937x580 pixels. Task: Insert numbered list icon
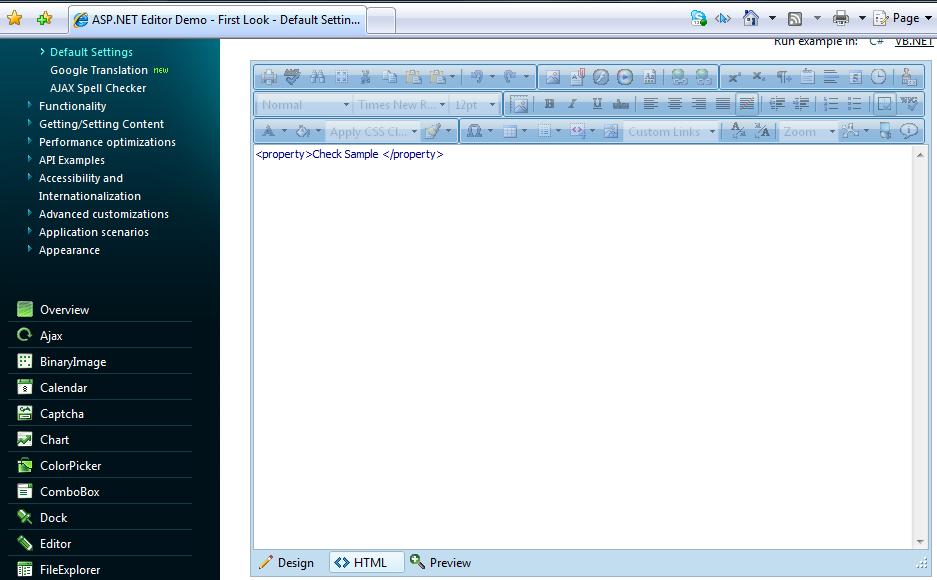coord(831,105)
